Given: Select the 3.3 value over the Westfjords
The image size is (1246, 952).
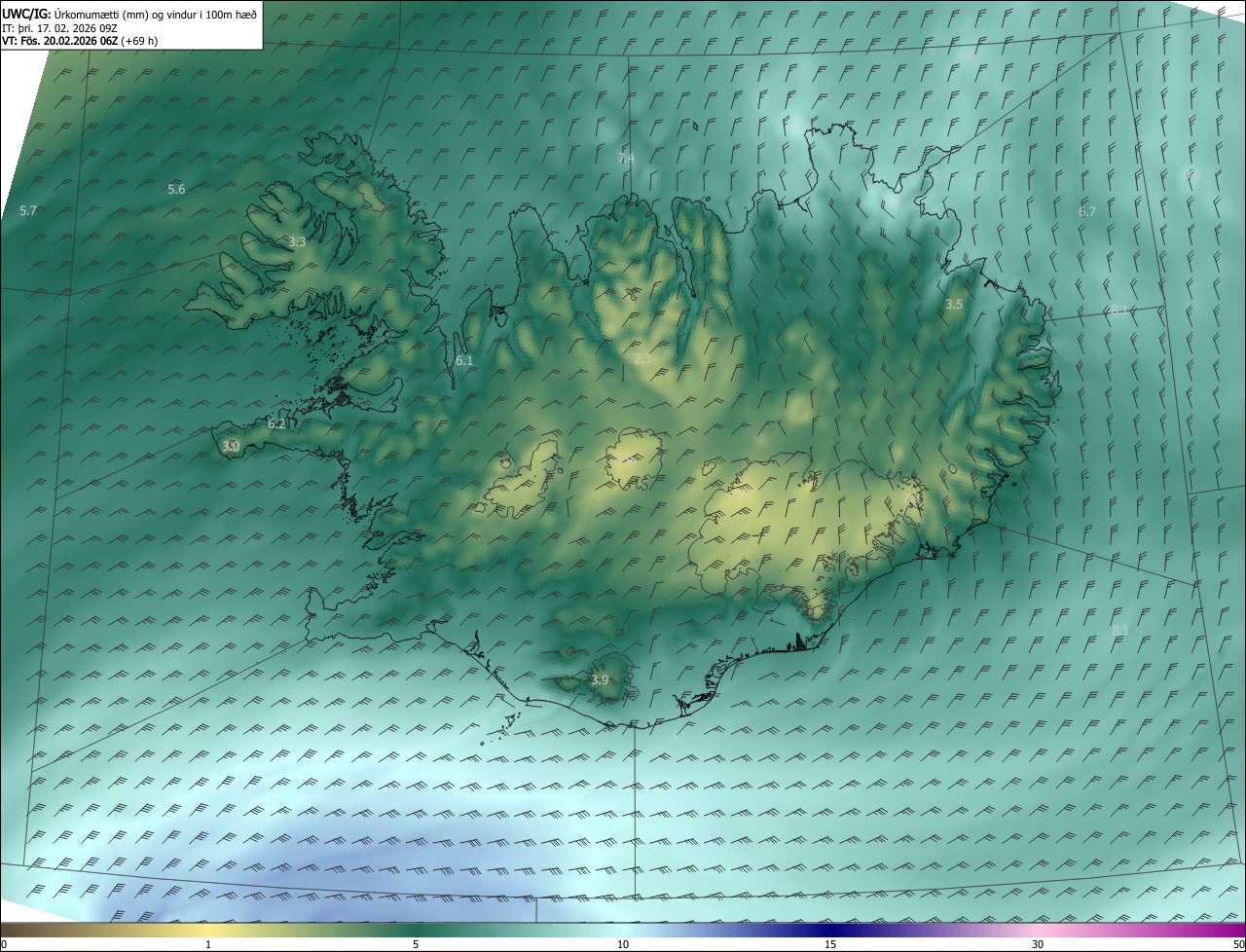Looking at the screenshot, I should tap(298, 241).
